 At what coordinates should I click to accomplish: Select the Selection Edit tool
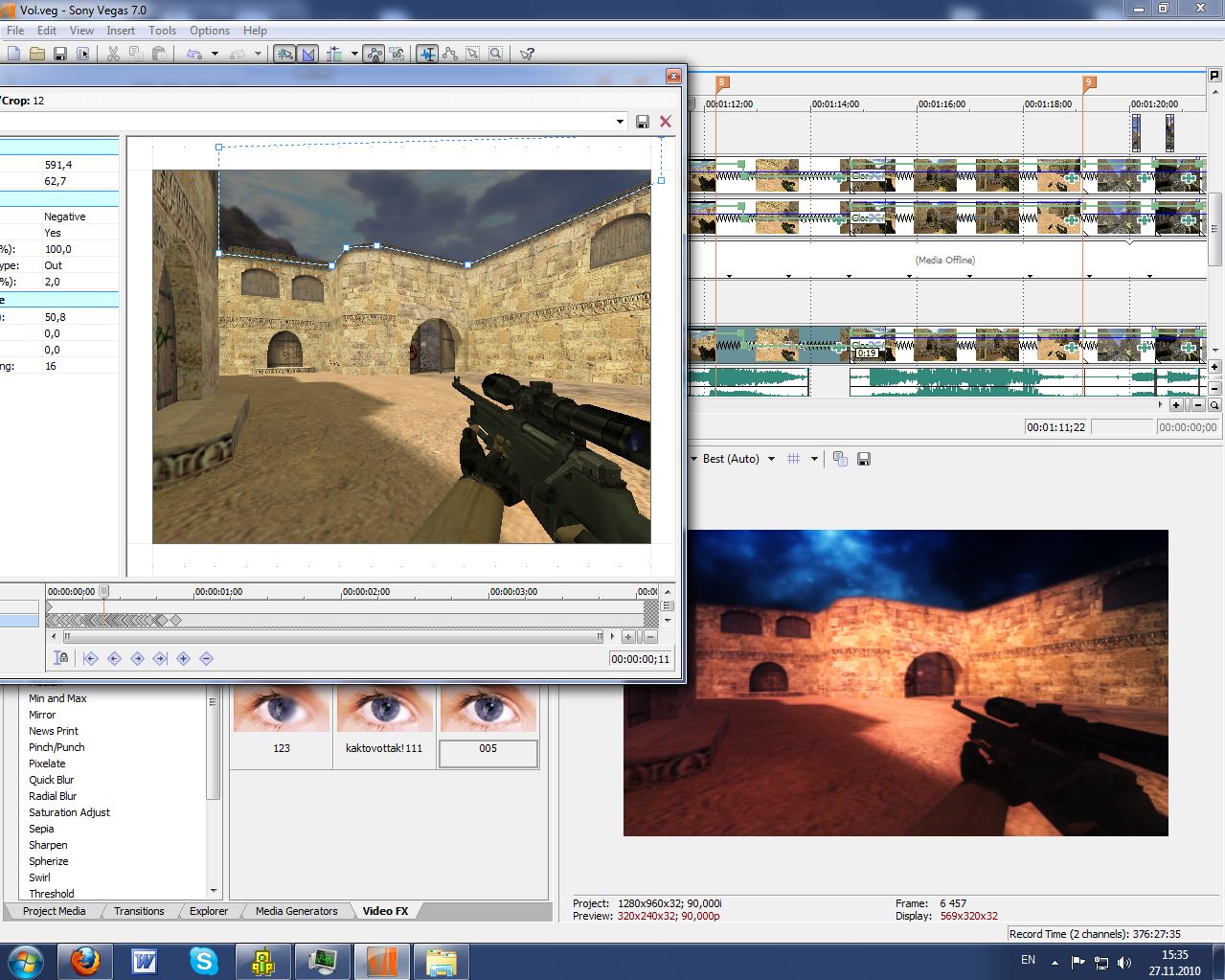[x=473, y=55]
